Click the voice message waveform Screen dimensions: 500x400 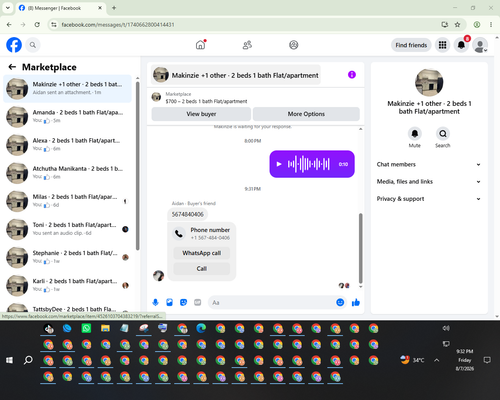(309, 164)
